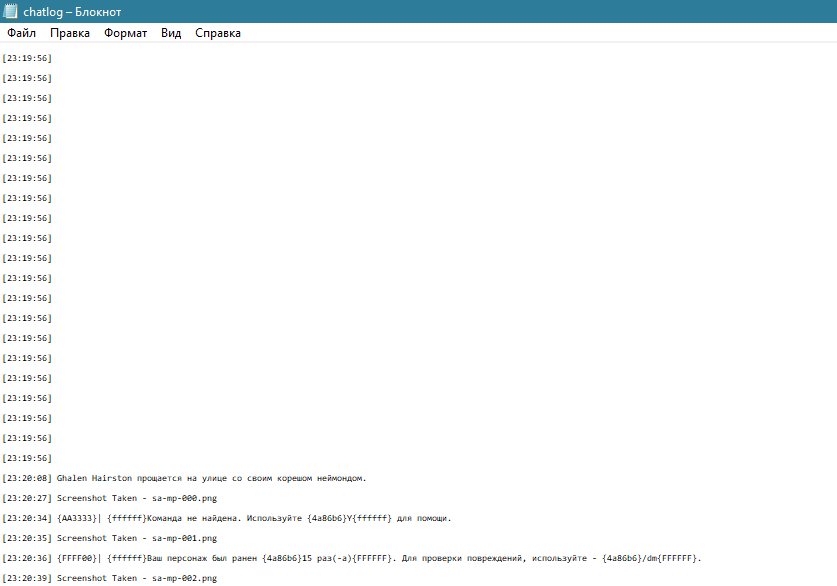Open the Формат menu
The image size is (837, 586).
(125, 33)
